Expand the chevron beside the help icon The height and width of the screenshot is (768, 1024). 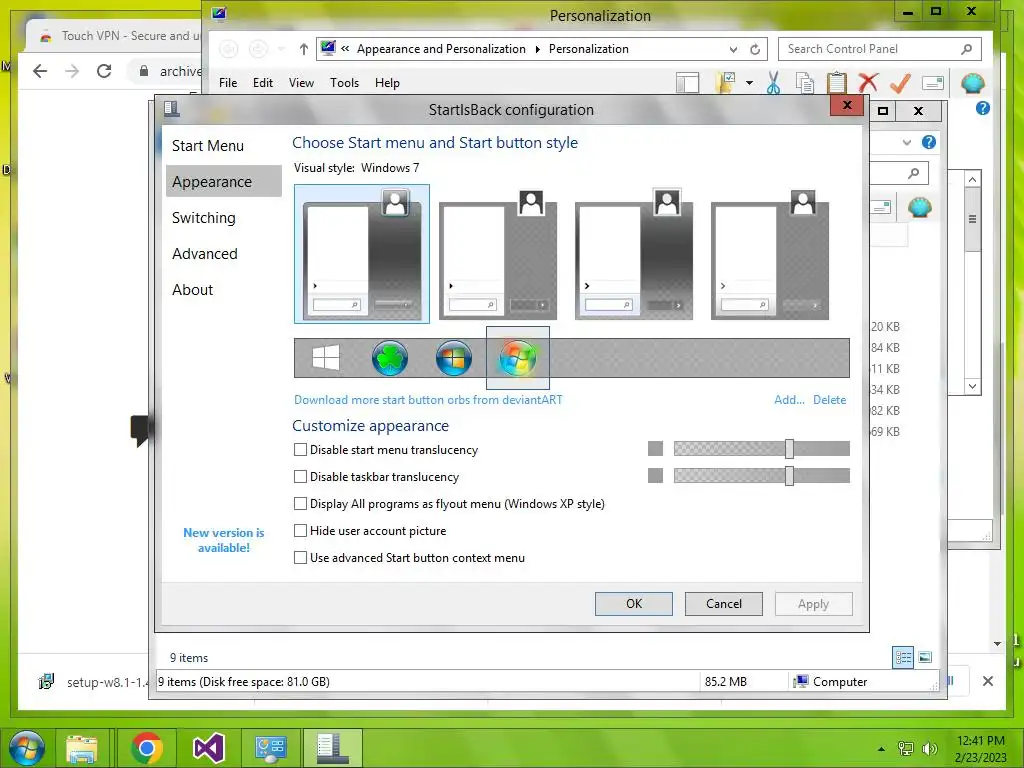[906, 142]
